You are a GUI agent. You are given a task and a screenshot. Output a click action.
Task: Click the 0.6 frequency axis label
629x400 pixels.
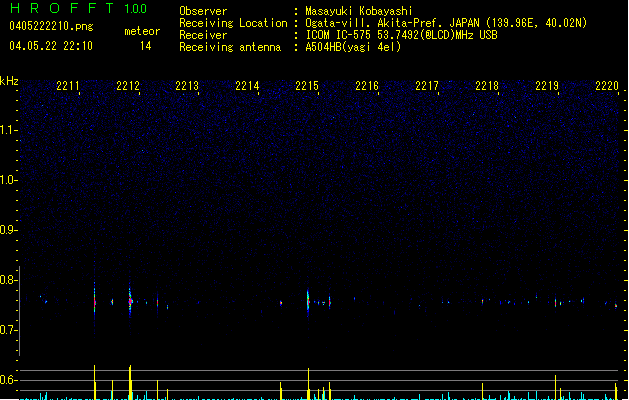tap(8, 380)
